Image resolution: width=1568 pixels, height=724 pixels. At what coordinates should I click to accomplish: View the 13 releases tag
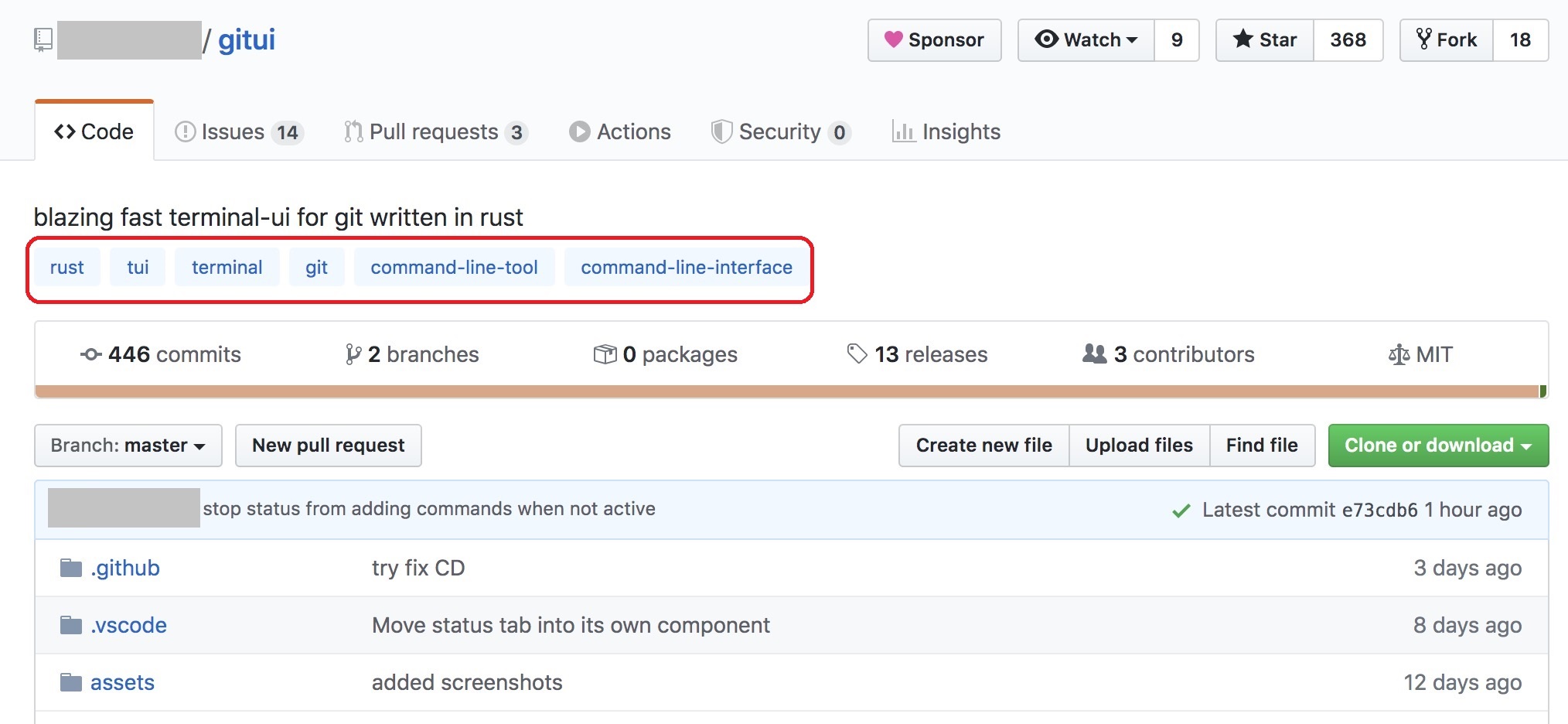(x=918, y=354)
